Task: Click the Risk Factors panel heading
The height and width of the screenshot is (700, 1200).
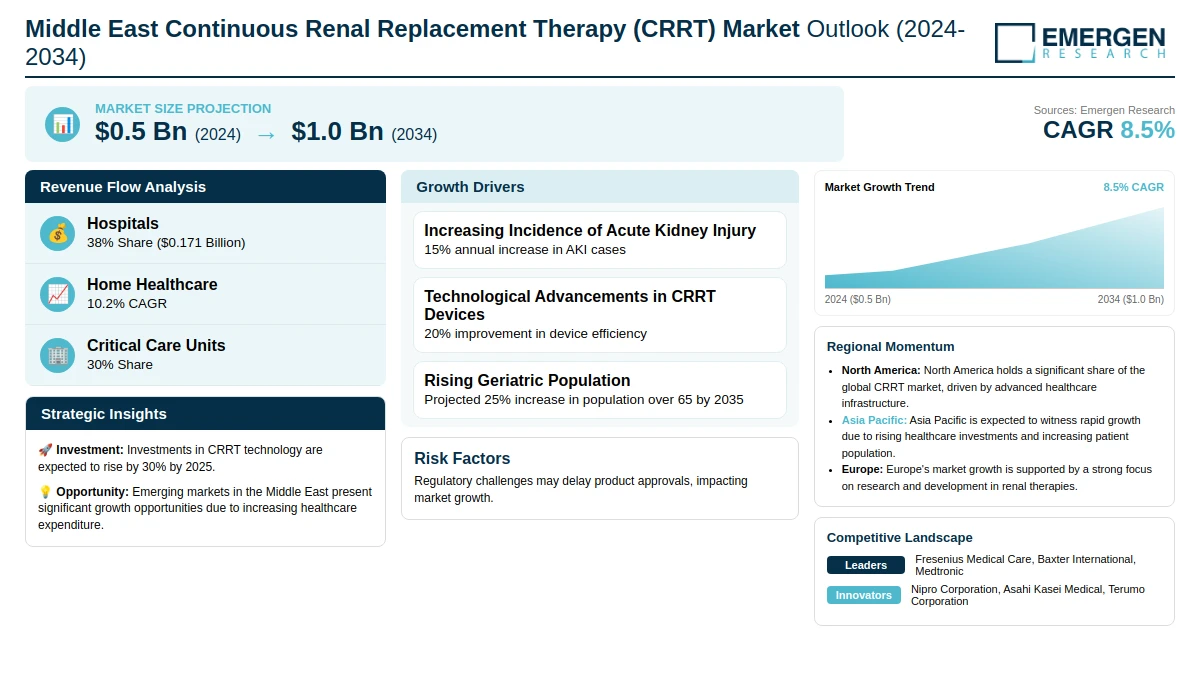Action: coord(462,459)
